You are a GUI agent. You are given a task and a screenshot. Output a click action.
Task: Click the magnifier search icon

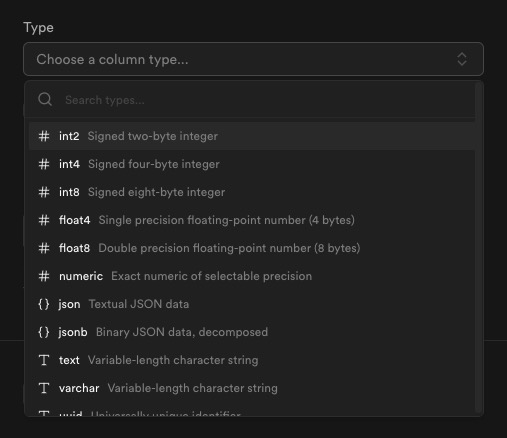coord(45,99)
